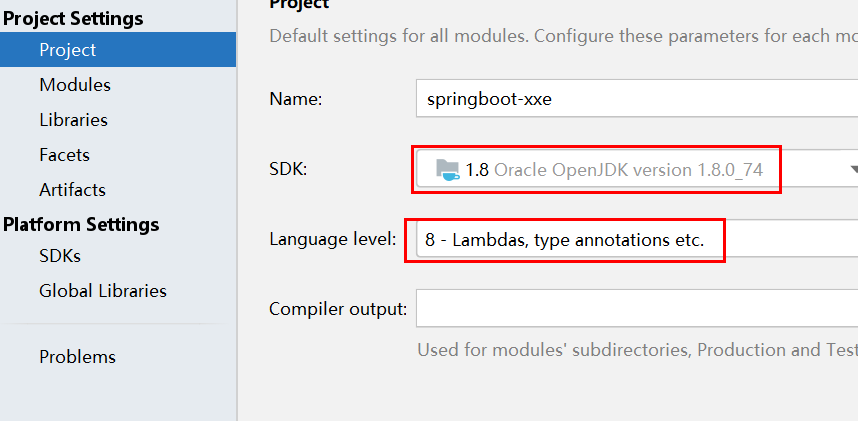Click the JDK folder icon in SDK field

(x=448, y=170)
